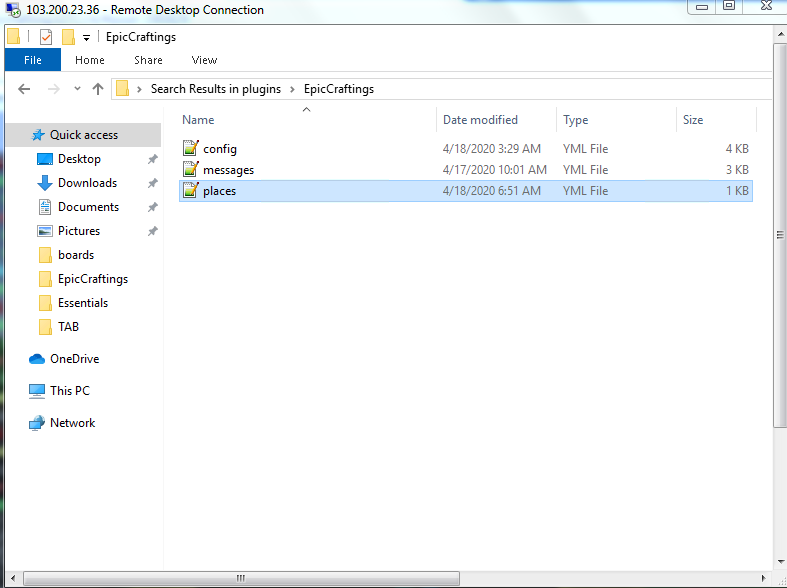Click the places file icon

190,191
